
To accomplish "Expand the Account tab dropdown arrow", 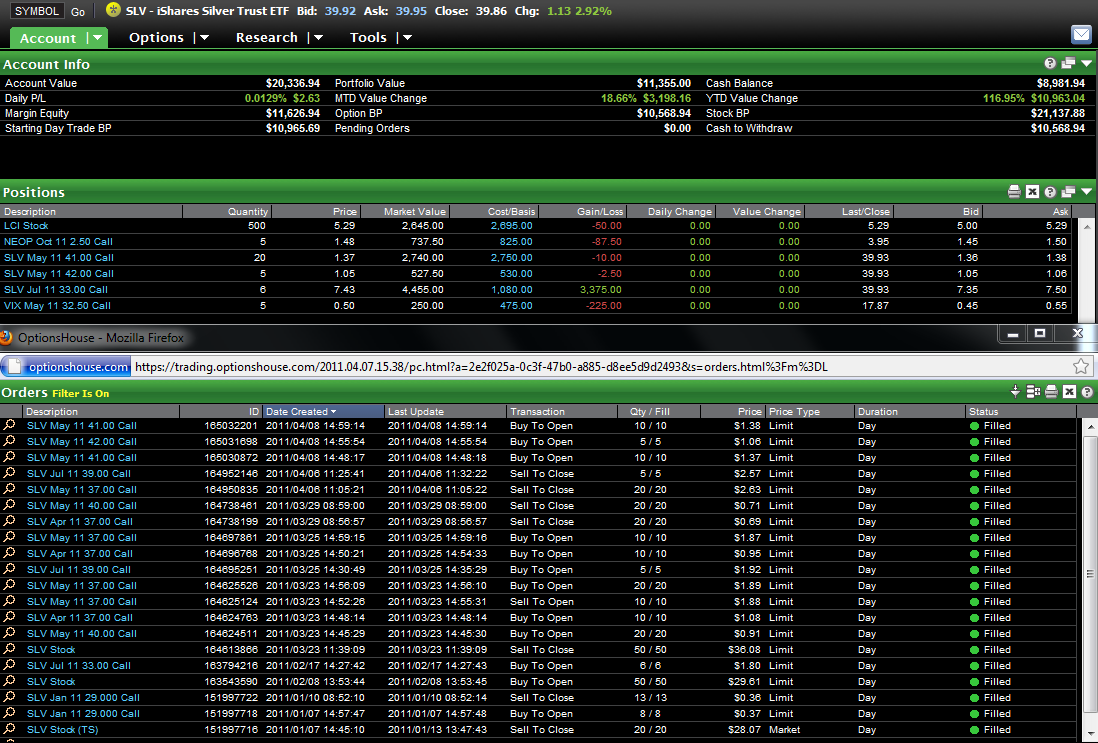I will tap(97, 38).
